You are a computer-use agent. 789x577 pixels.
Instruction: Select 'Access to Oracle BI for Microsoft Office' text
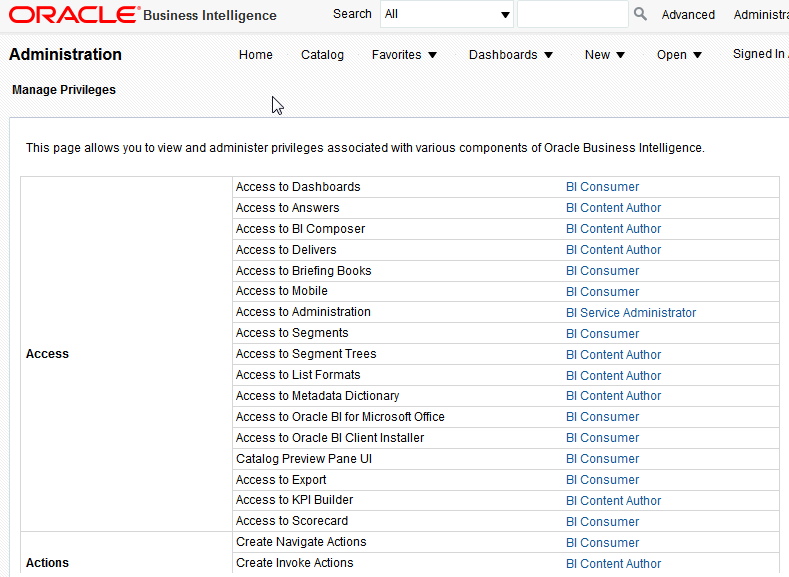point(340,417)
